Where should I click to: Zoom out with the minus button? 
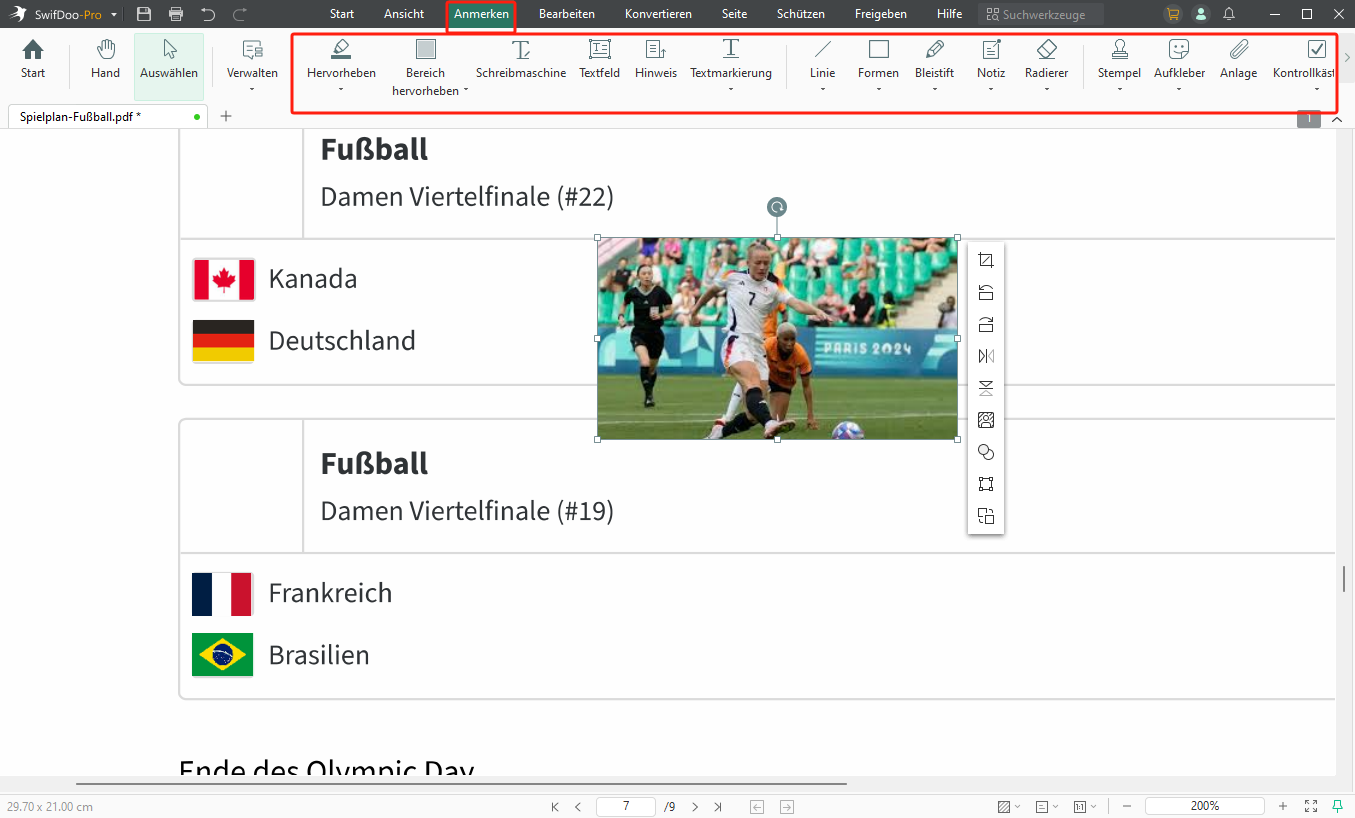point(1127,806)
